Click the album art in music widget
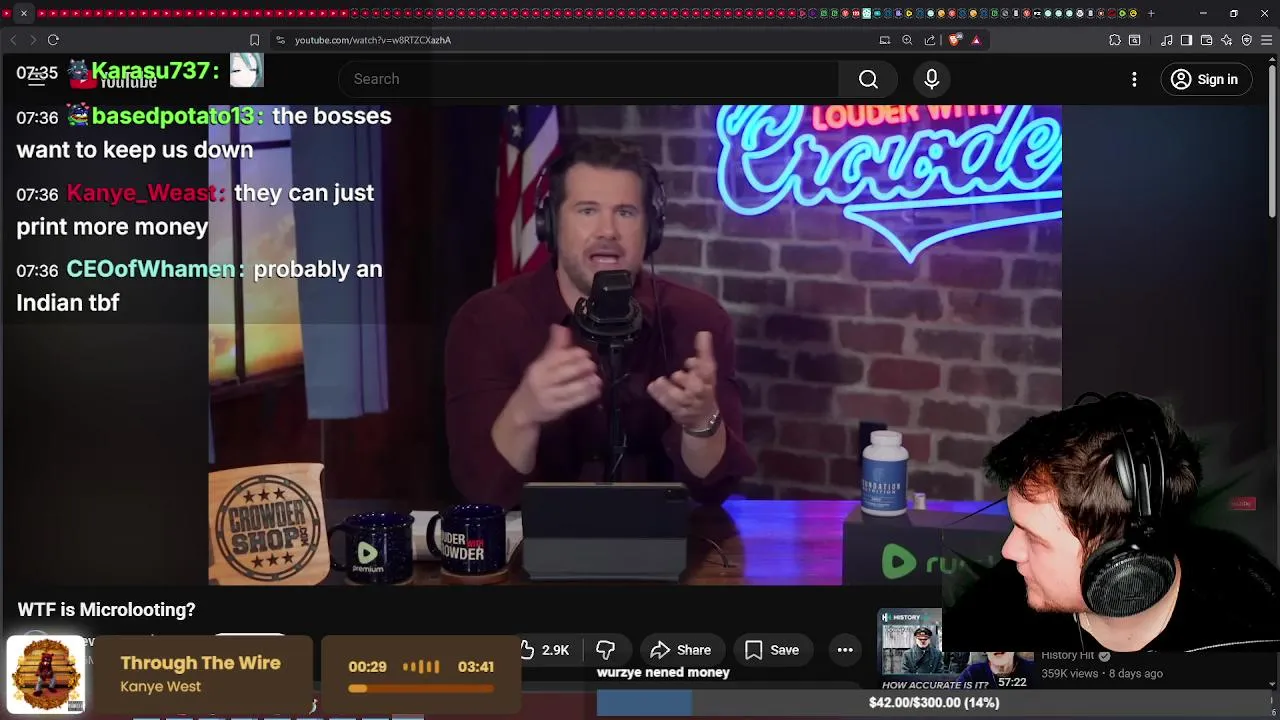This screenshot has width=1280, height=720. coord(46,675)
